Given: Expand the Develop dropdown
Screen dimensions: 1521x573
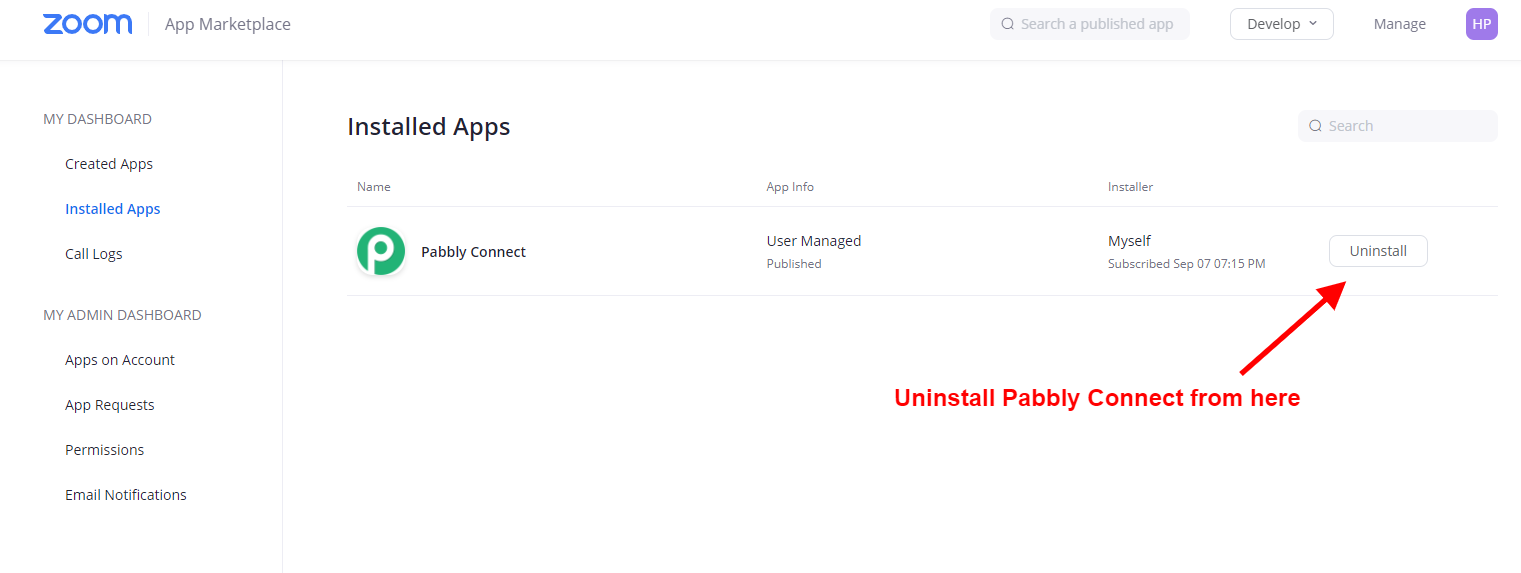Looking at the screenshot, I should (1282, 24).
